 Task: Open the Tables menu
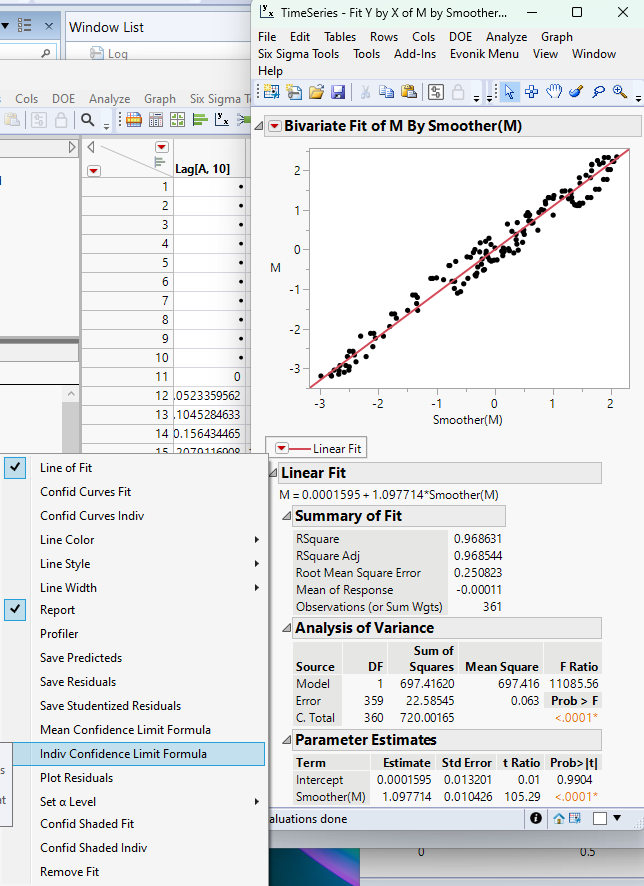pos(340,37)
